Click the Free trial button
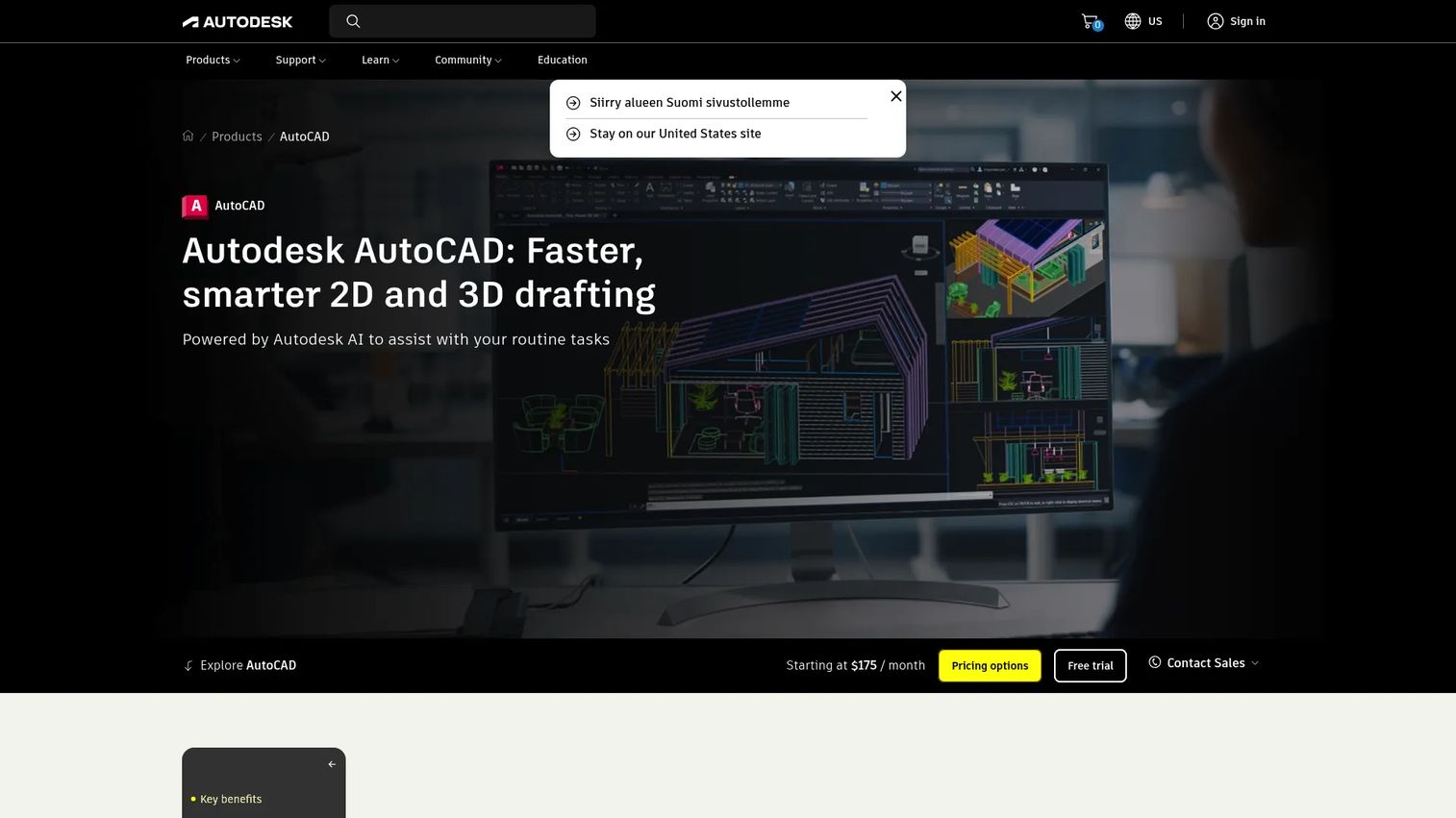 (x=1091, y=665)
